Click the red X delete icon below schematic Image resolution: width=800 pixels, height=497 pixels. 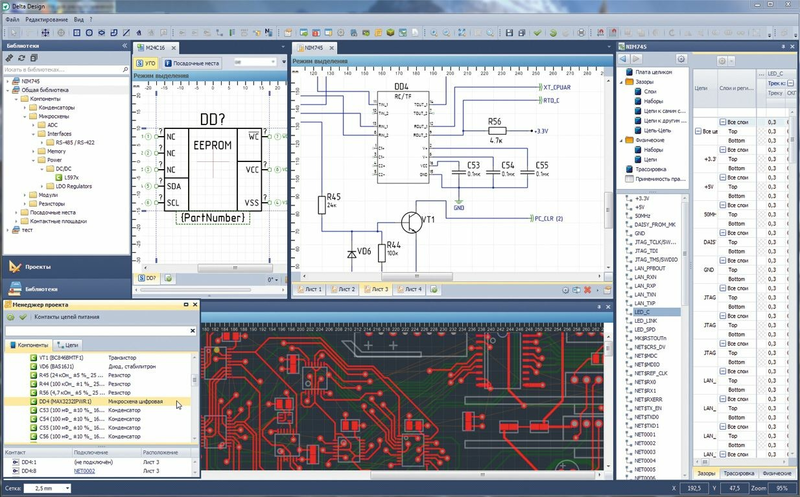(x=587, y=290)
